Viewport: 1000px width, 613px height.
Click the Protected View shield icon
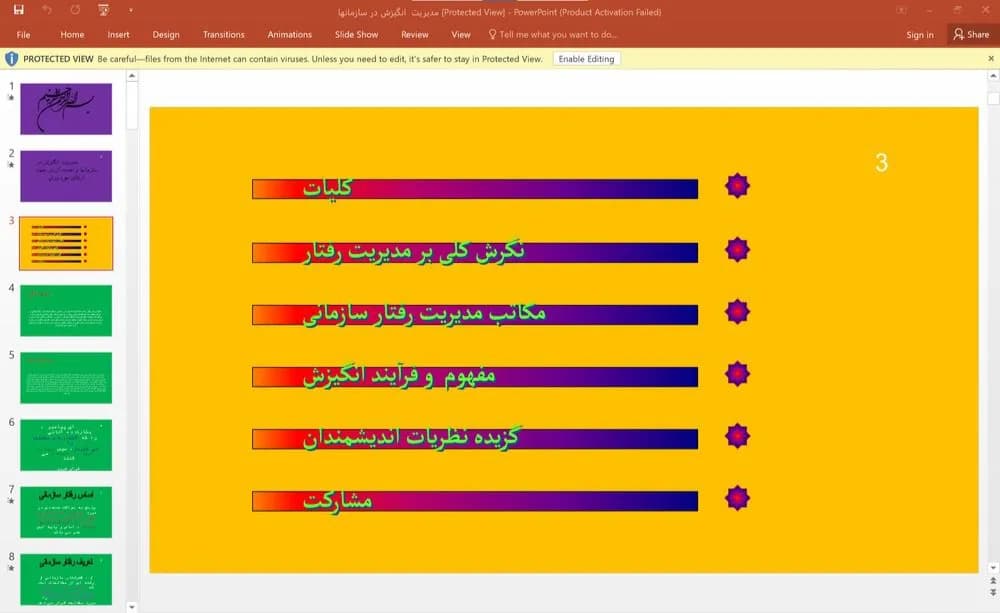11,59
